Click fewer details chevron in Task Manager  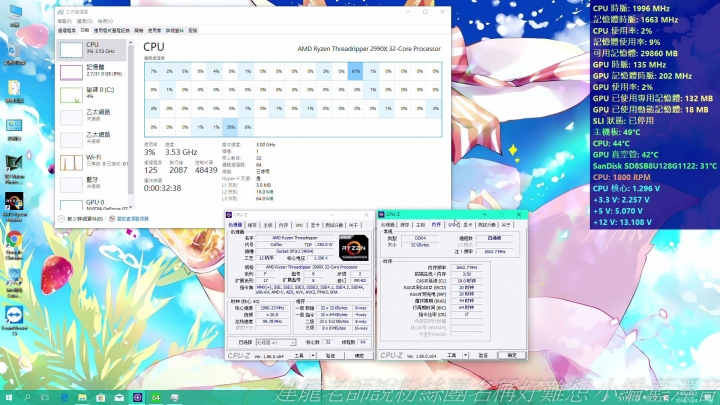pyautogui.click(x=61, y=219)
